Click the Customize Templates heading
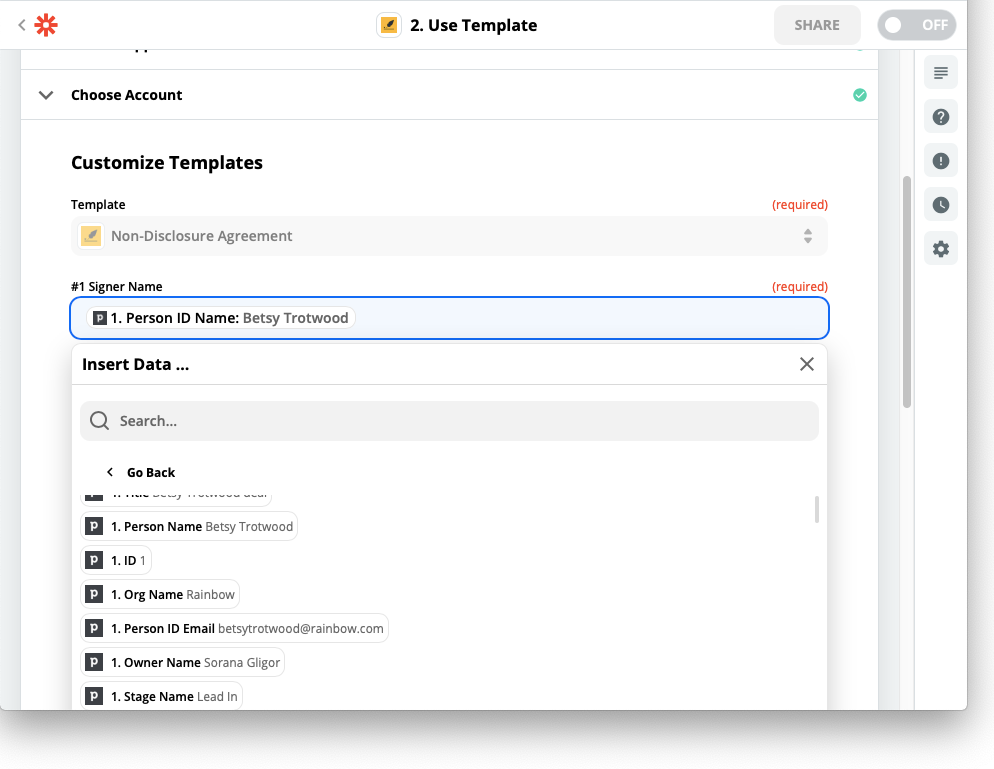The height and width of the screenshot is (769, 994). pyautogui.click(x=167, y=162)
